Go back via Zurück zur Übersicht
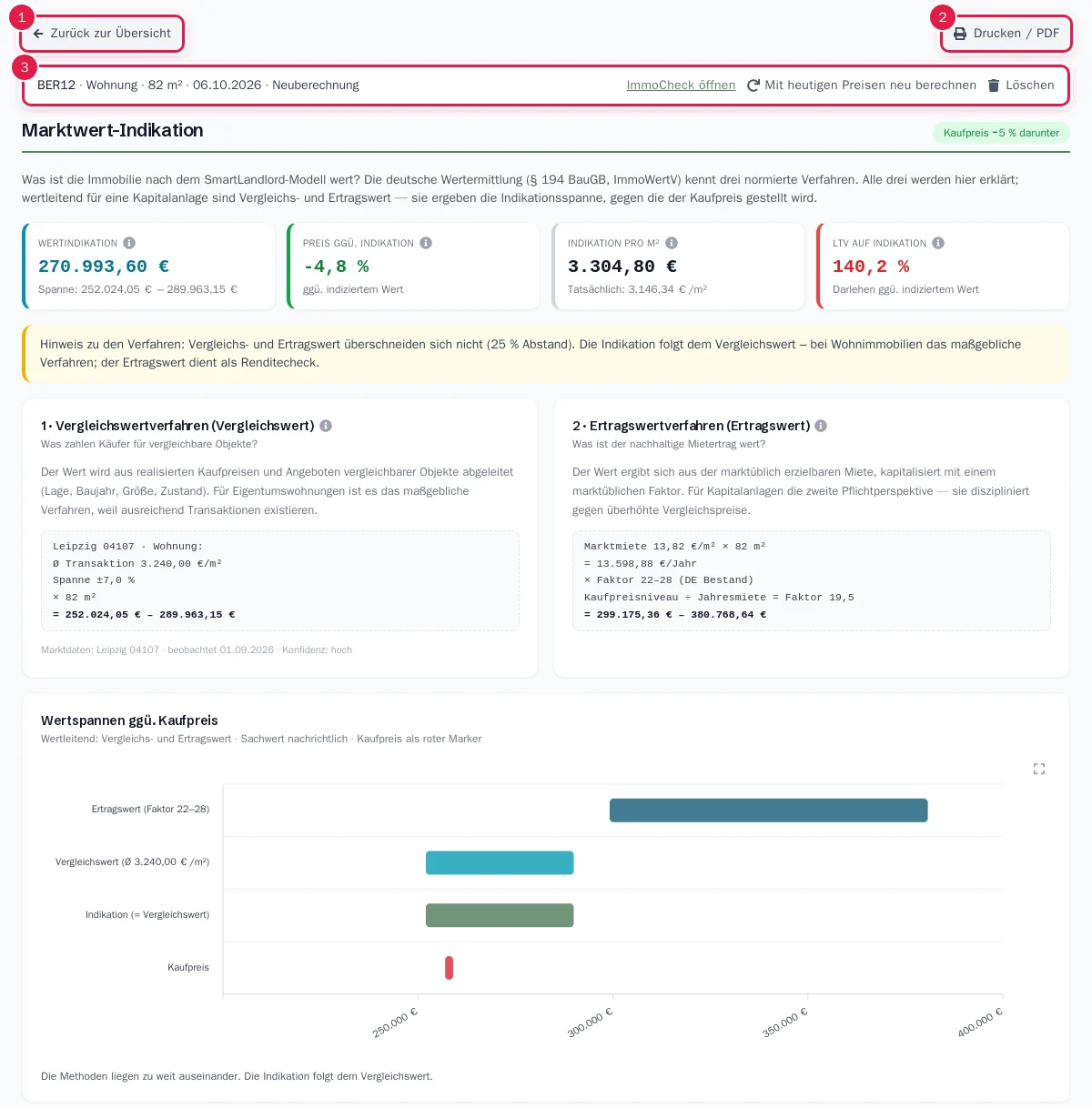This screenshot has height=1108, width=1092. 102,34
